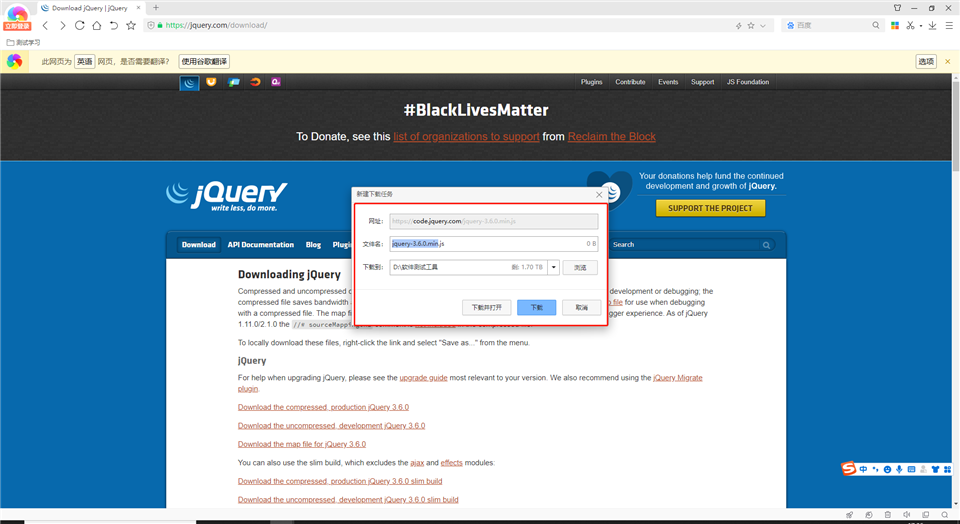Click the jQuery logo
The width and height of the screenshot is (960, 524).
227,196
